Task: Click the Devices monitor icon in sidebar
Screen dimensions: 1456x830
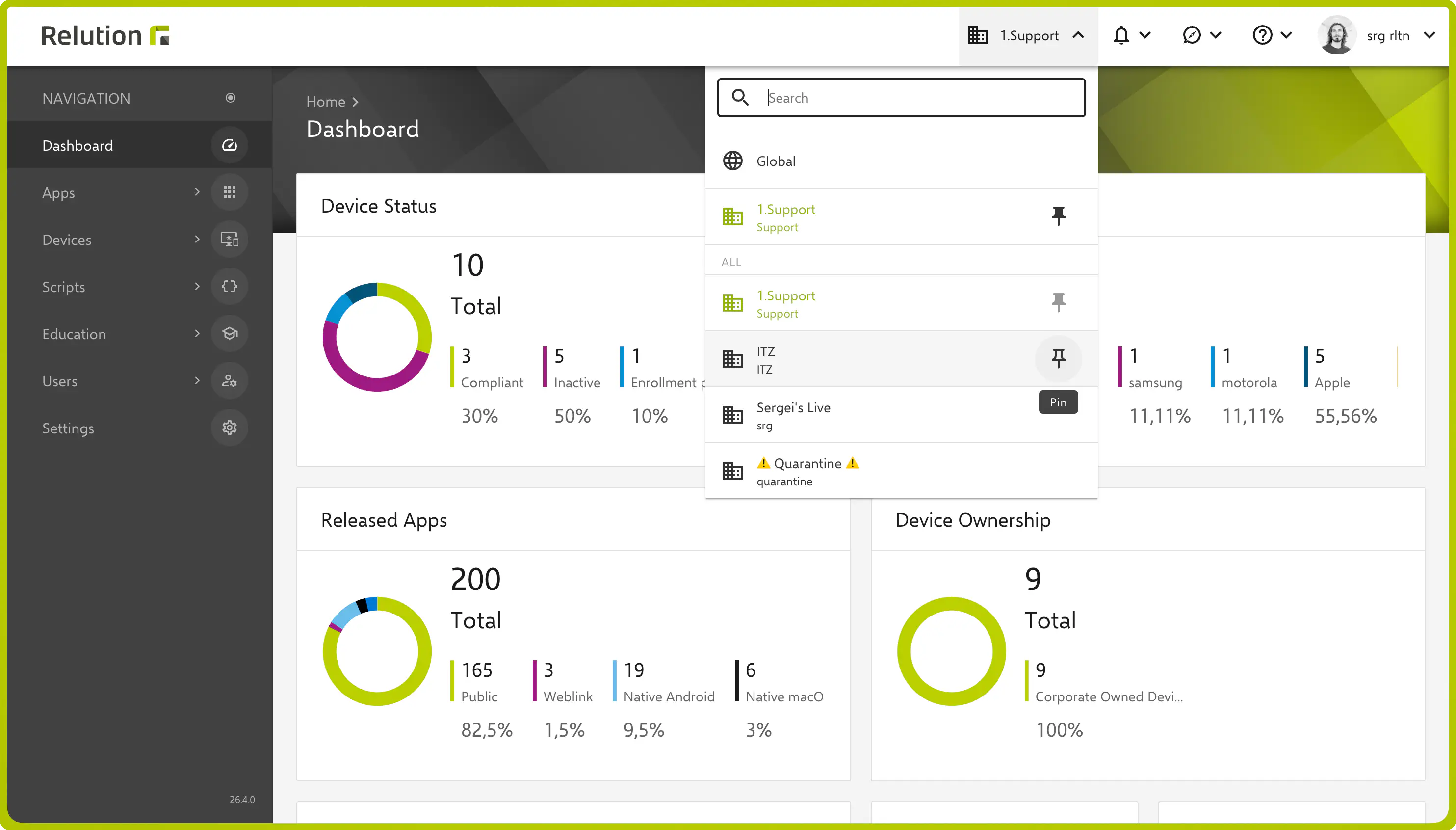Action: (x=229, y=240)
